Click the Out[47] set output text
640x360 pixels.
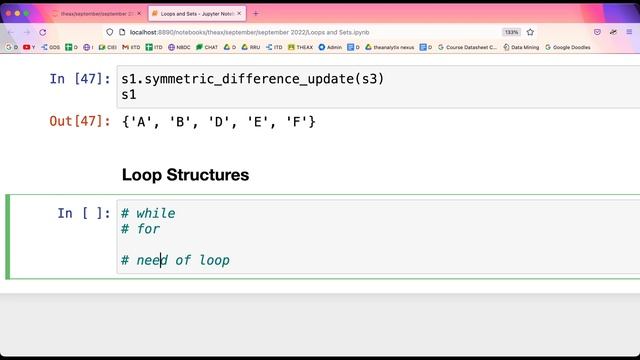click(219, 122)
